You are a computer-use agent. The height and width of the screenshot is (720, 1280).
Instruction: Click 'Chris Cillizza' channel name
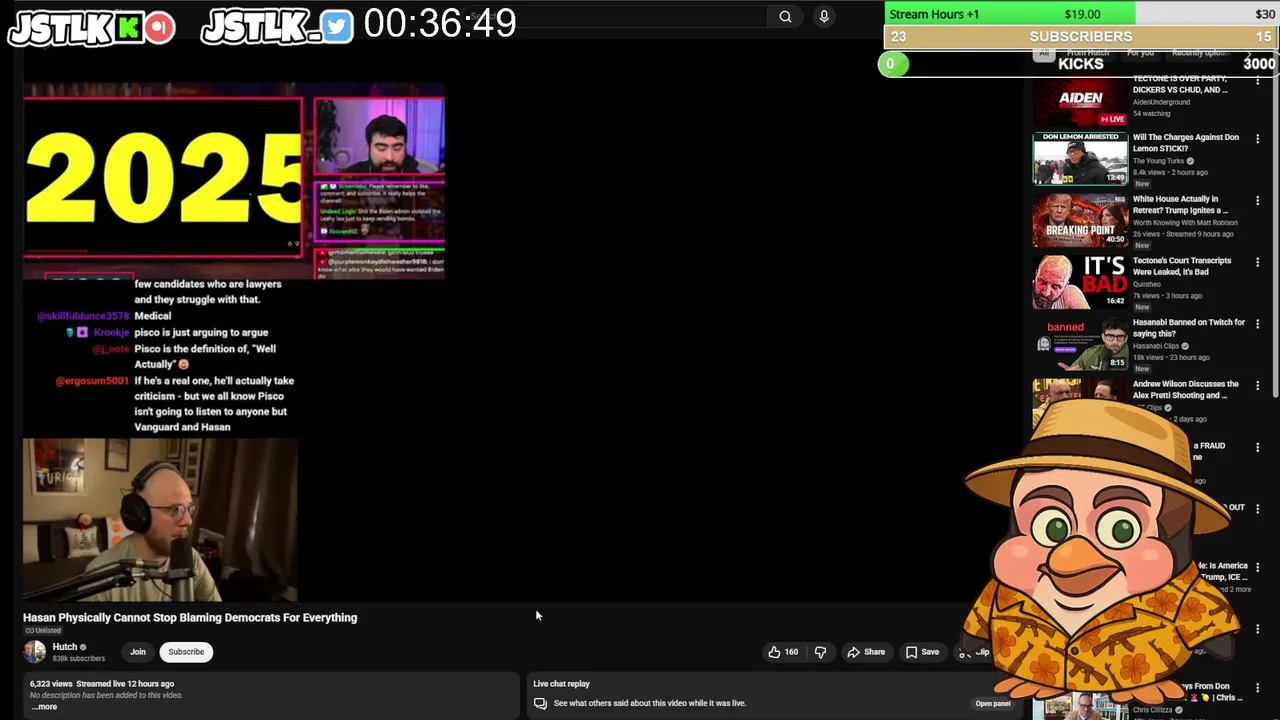coord(1152,710)
